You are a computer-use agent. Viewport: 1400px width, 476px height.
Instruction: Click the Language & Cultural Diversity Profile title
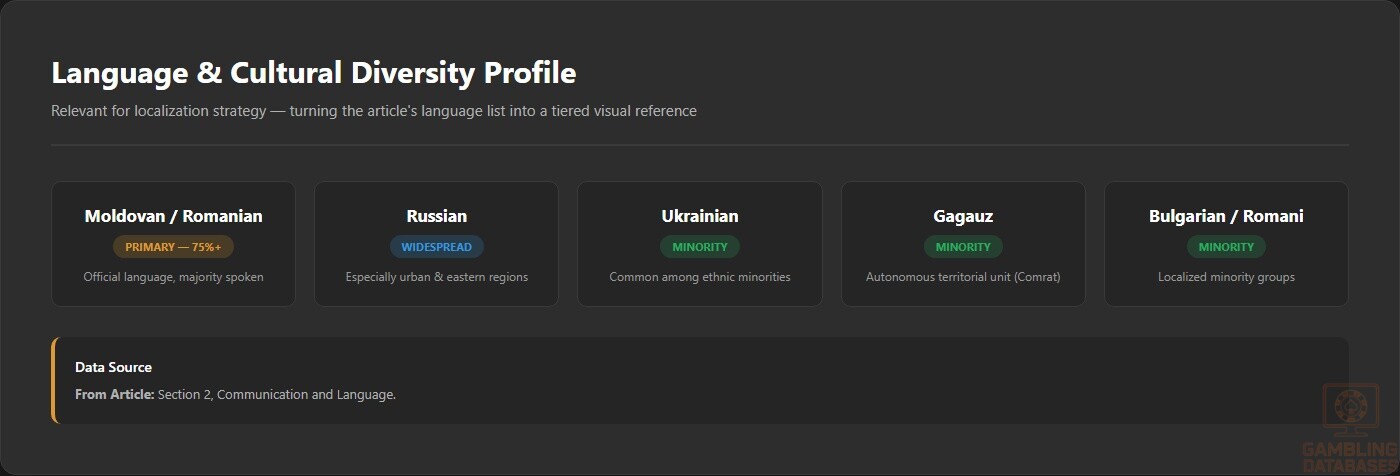(x=313, y=73)
